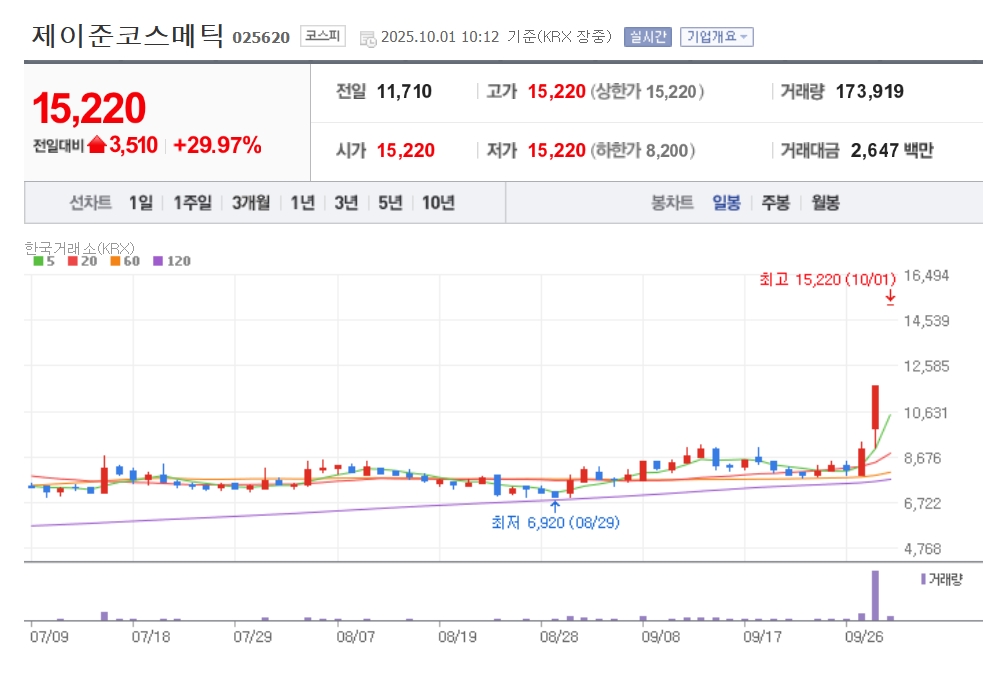
Task: Select the 1일 line chart tab
Action: [141, 202]
